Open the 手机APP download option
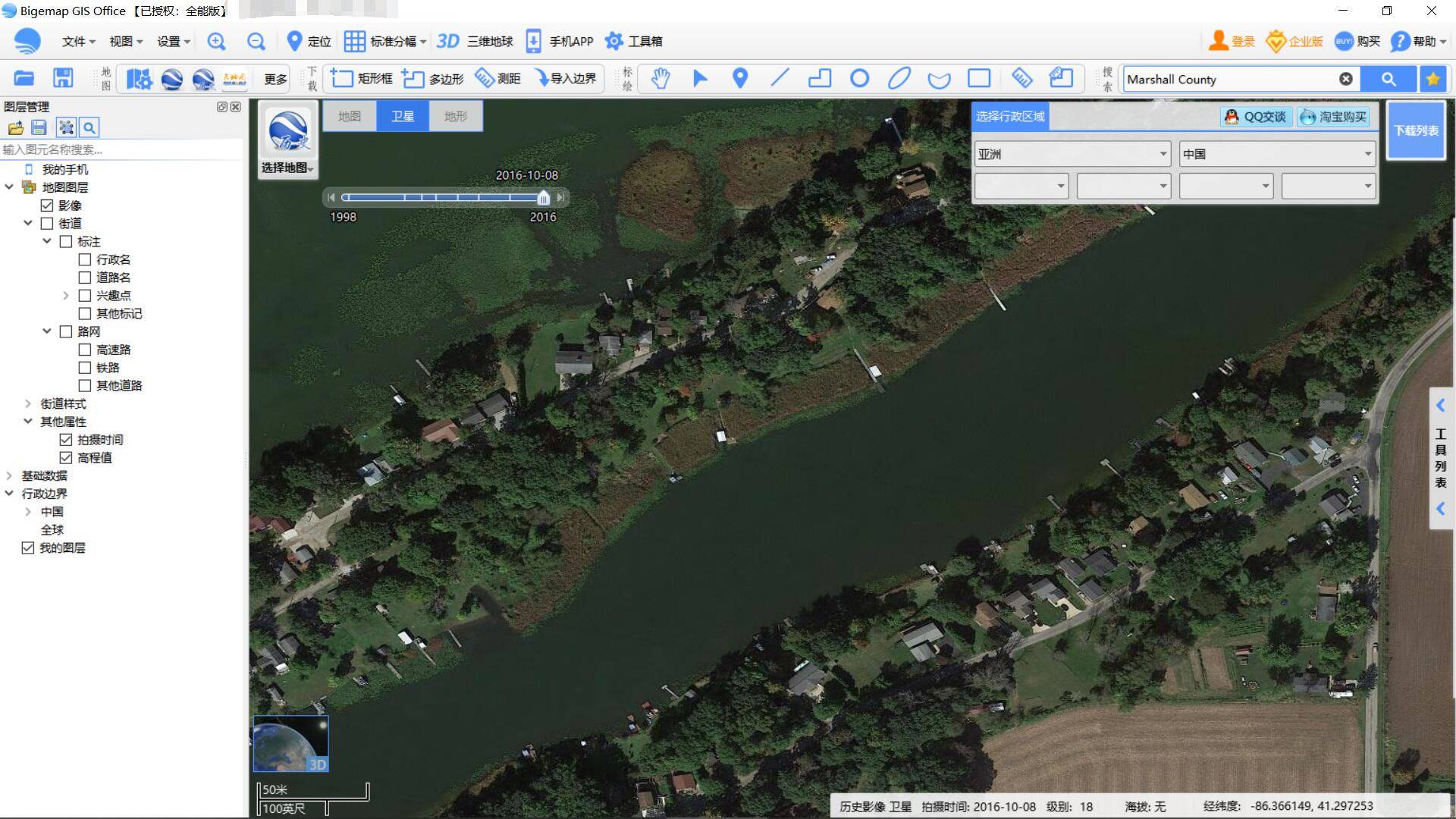The image size is (1456, 819). coord(560,42)
